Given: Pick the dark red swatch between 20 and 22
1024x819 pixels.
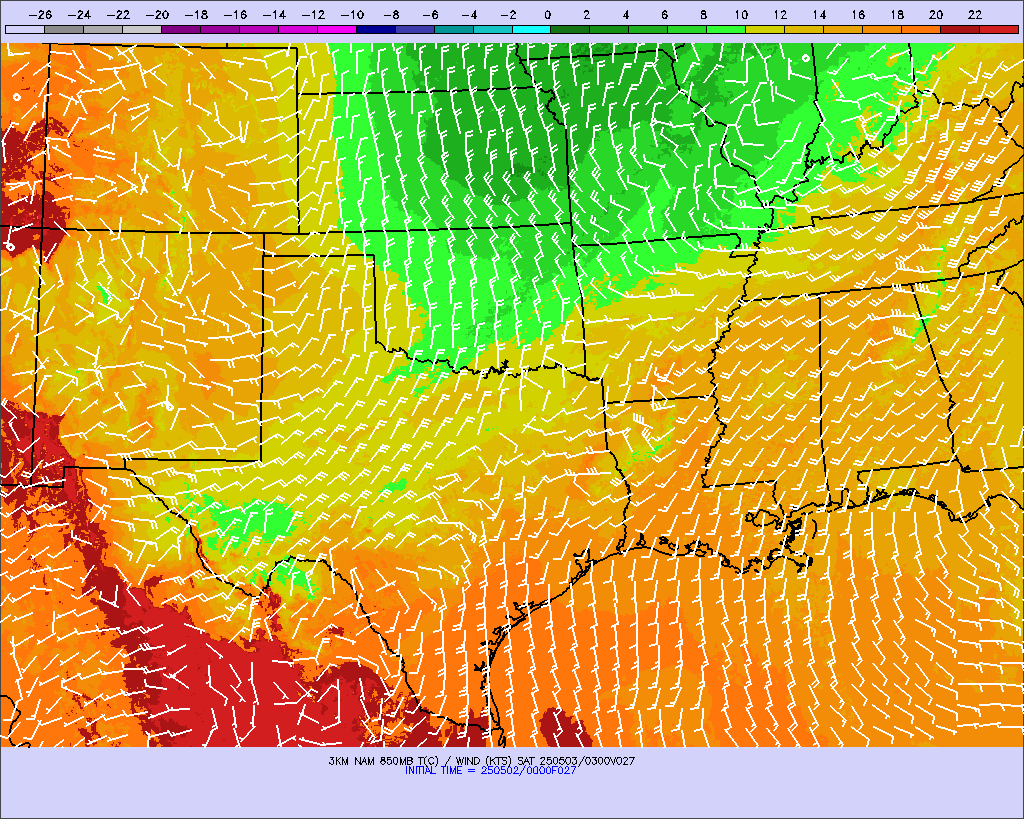Looking at the screenshot, I should (x=960, y=29).
